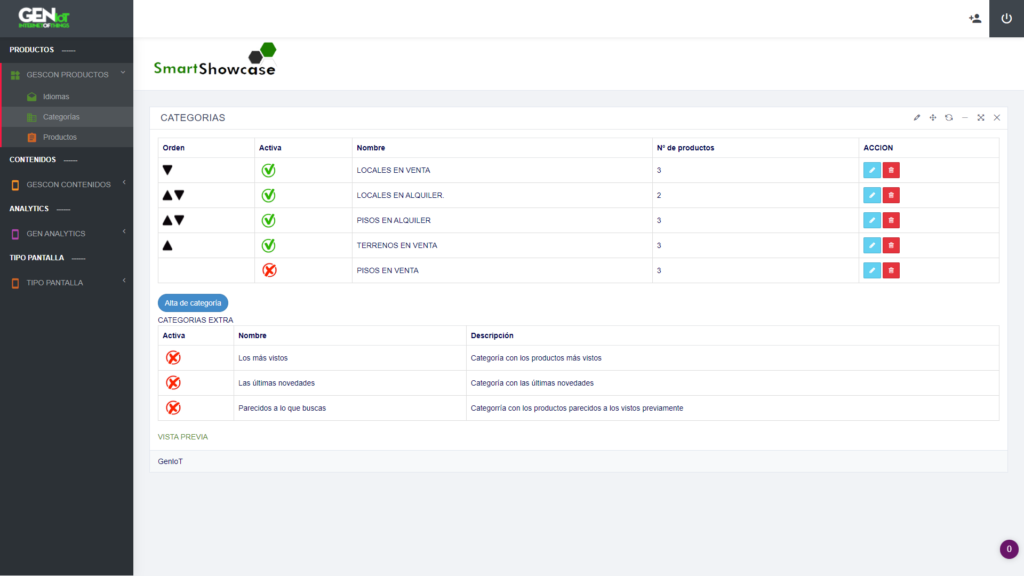Click the notification badge at bottom right
This screenshot has height=576, width=1024.
1008,548
